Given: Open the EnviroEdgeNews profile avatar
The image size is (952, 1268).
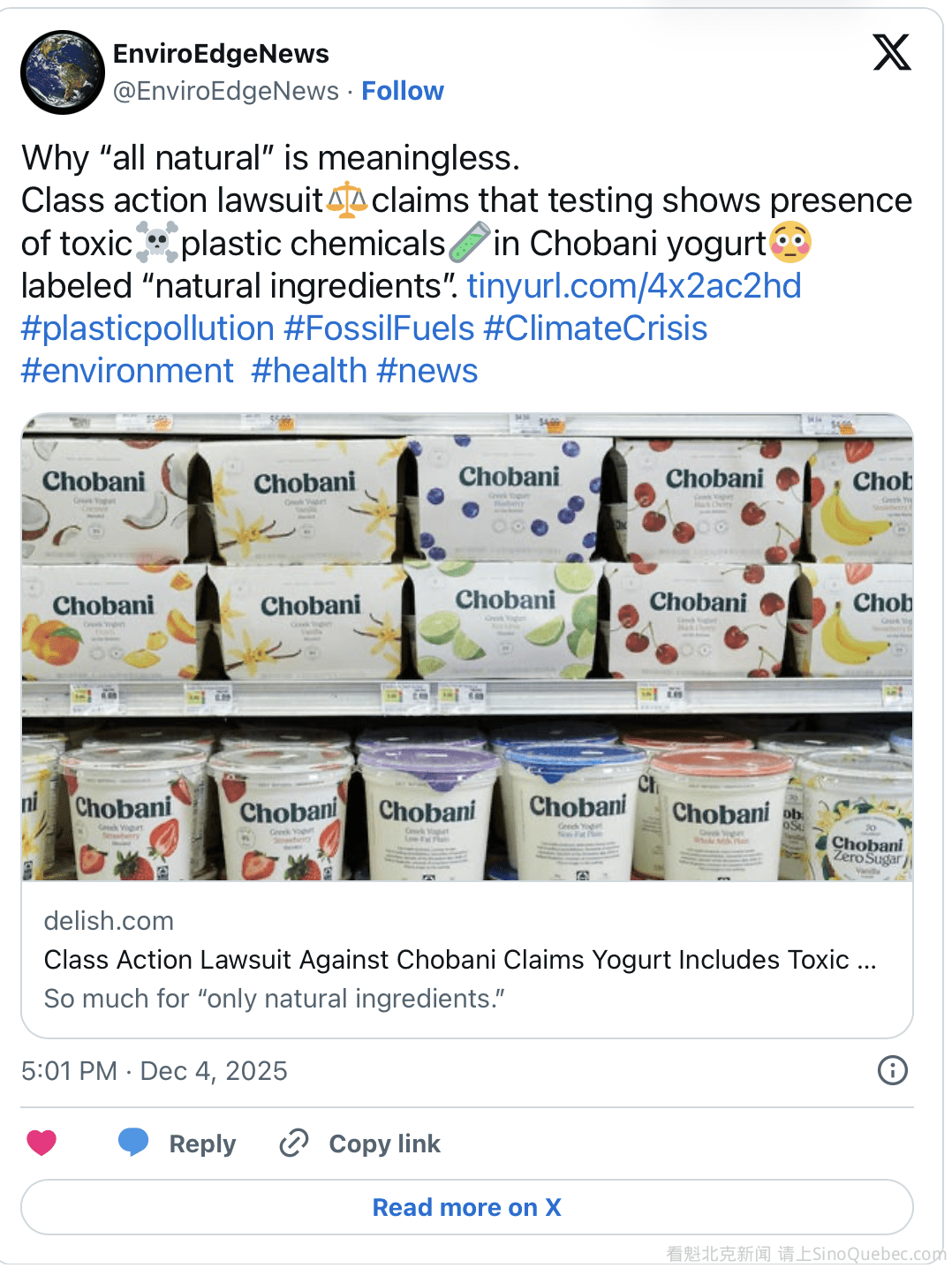Looking at the screenshot, I should coord(63,72).
